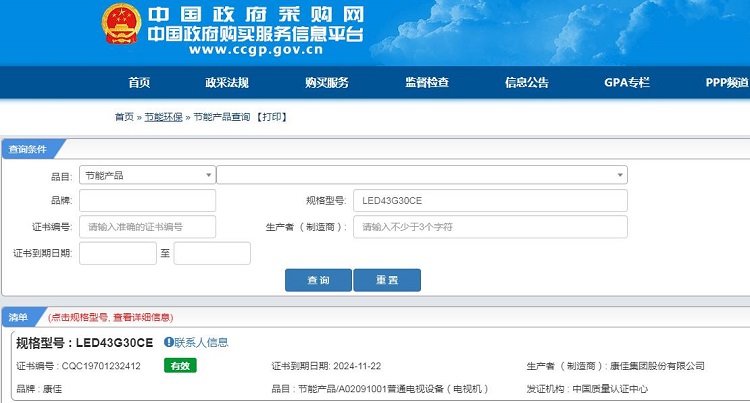
Task: Open the 政采法规 menu item
Action: 227,82
